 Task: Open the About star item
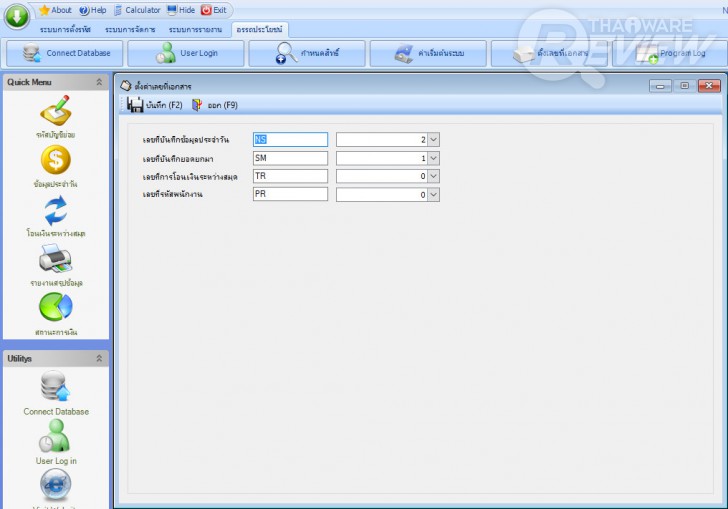55,10
